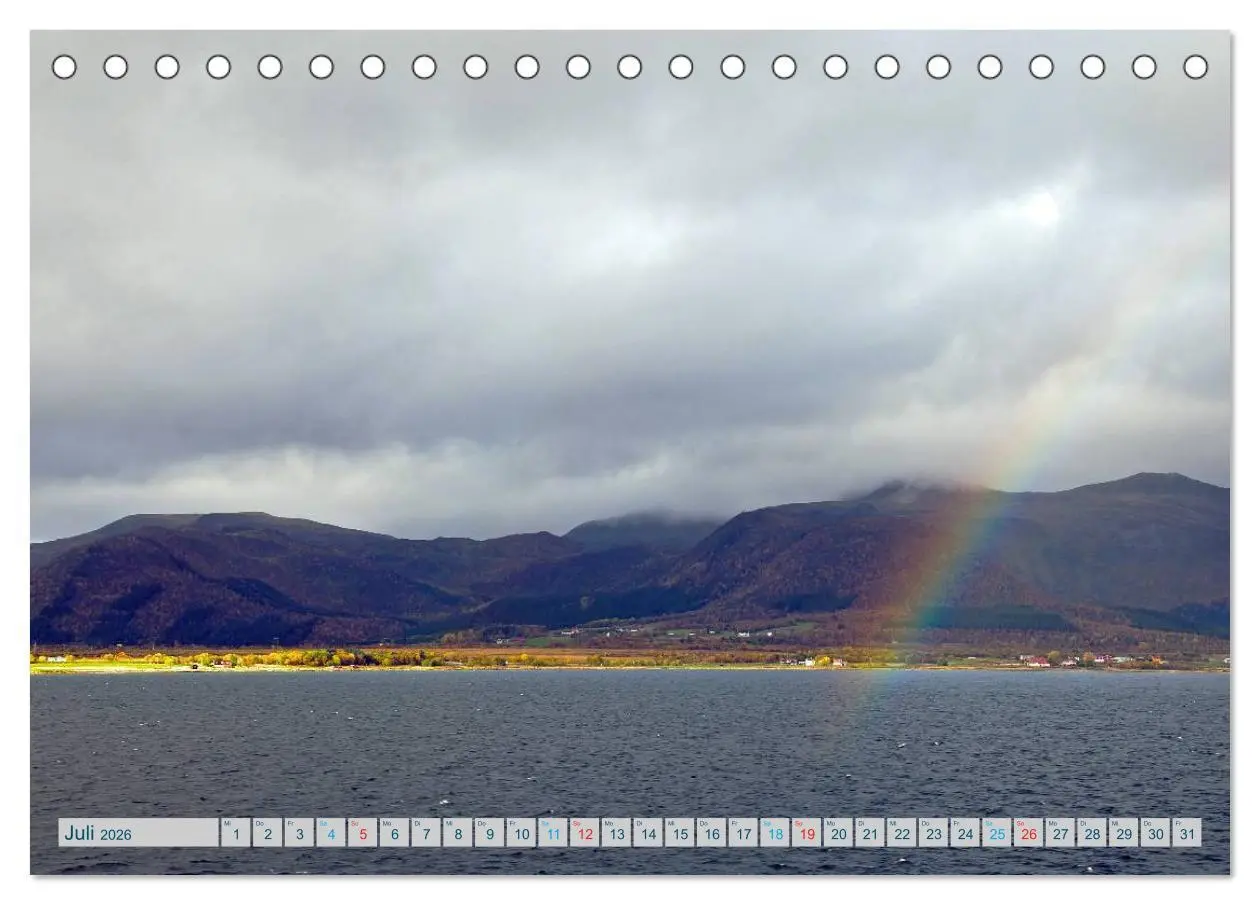Choose day 10 (Fr) in the strip
Image resolution: width=1260 pixels, height=905 pixels.
[x=521, y=832]
